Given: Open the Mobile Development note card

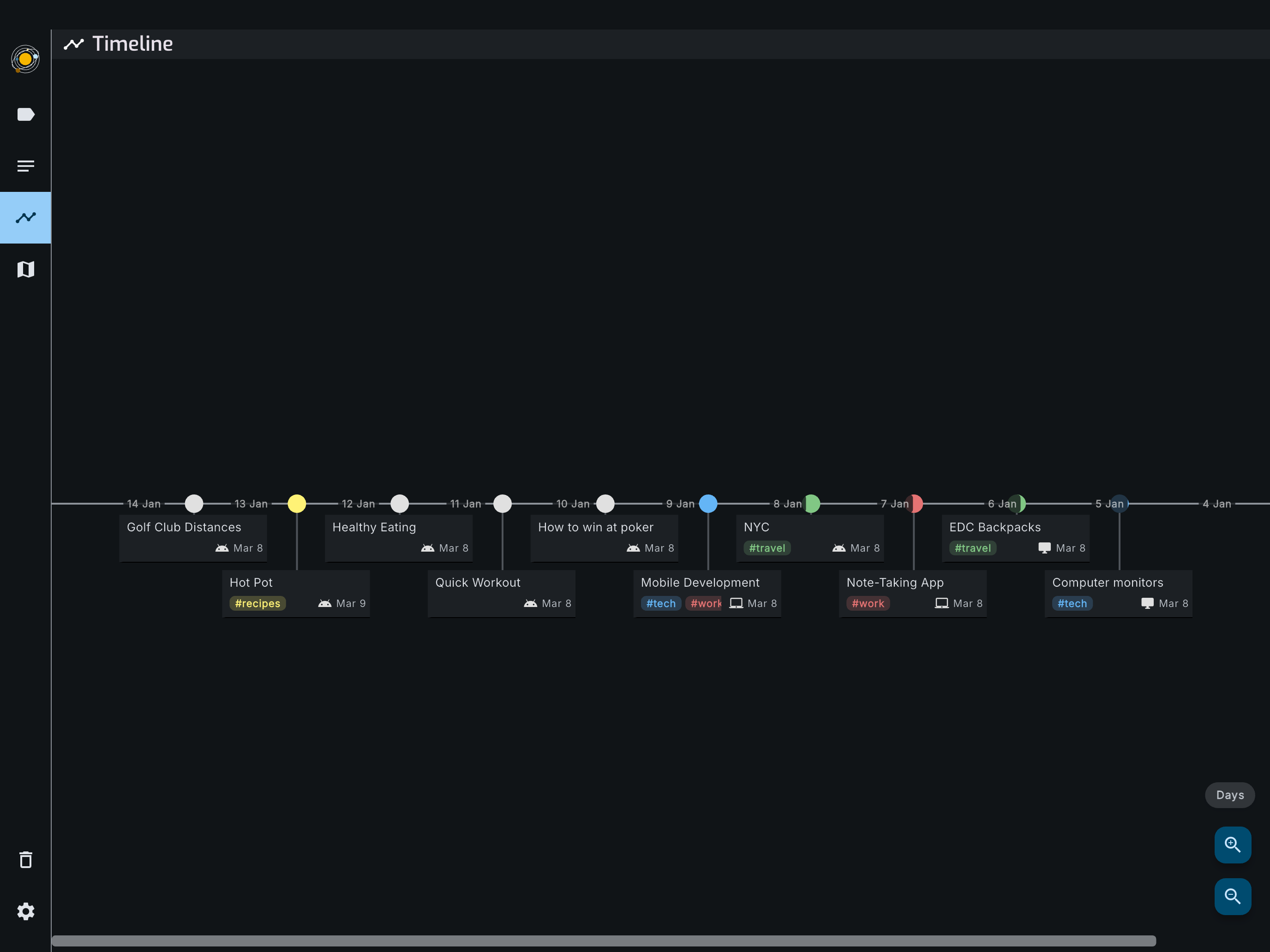Looking at the screenshot, I should point(707,593).
